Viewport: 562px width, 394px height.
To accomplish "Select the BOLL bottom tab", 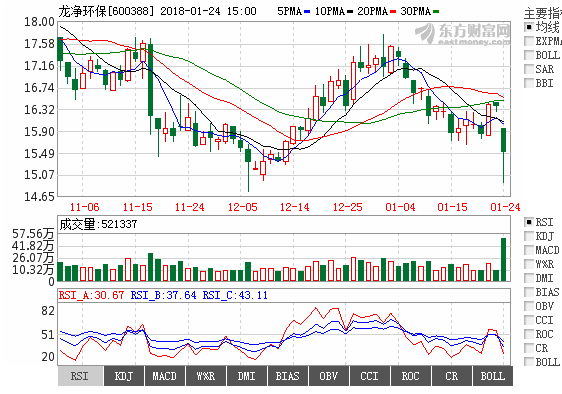I will point(492,376).
